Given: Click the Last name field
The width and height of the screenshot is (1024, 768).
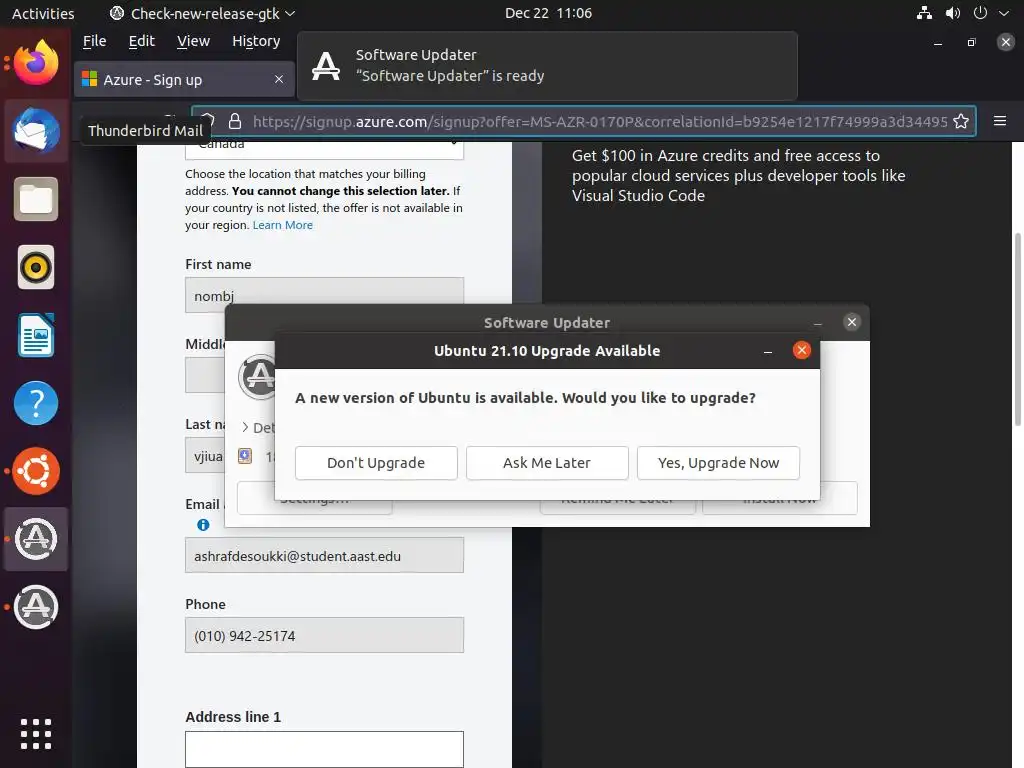Looking at the screenshot, I should click(x=205, y=456).
